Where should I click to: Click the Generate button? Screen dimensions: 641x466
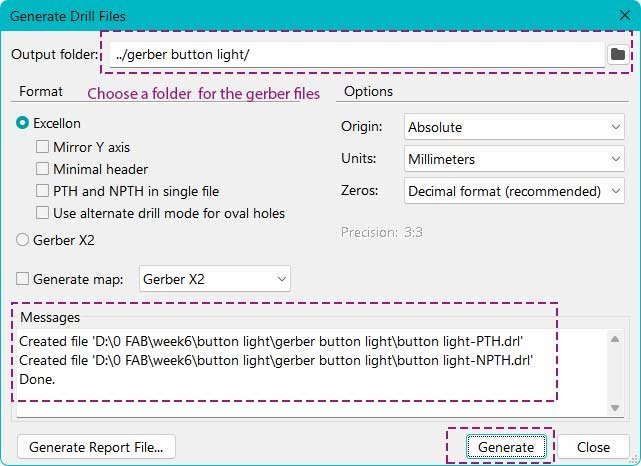pyautogui.click(x=506, y=447)
